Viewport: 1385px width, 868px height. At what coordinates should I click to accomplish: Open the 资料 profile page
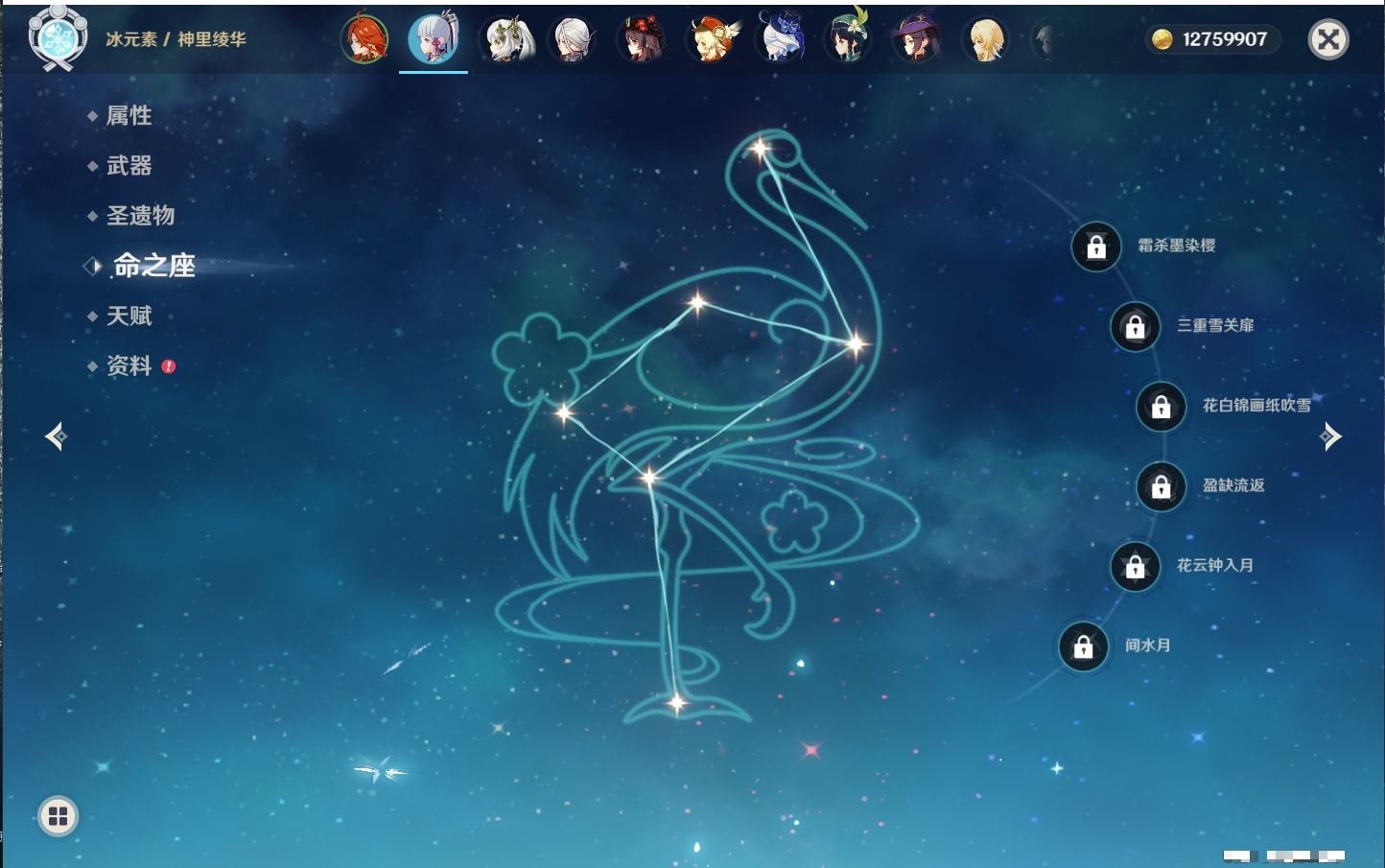point(129,365)
